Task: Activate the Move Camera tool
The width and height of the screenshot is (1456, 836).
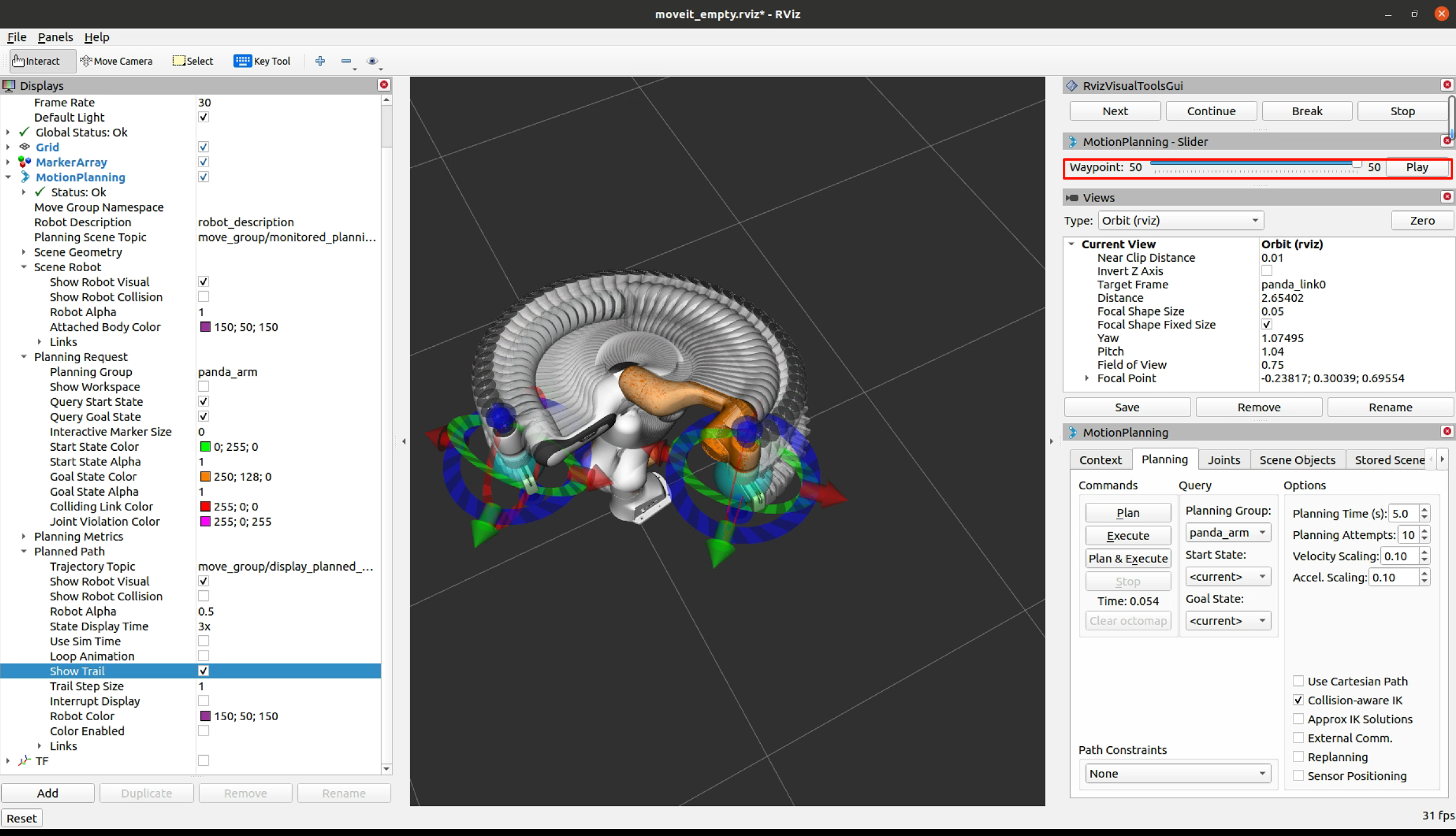Action: tap(116, 61)
